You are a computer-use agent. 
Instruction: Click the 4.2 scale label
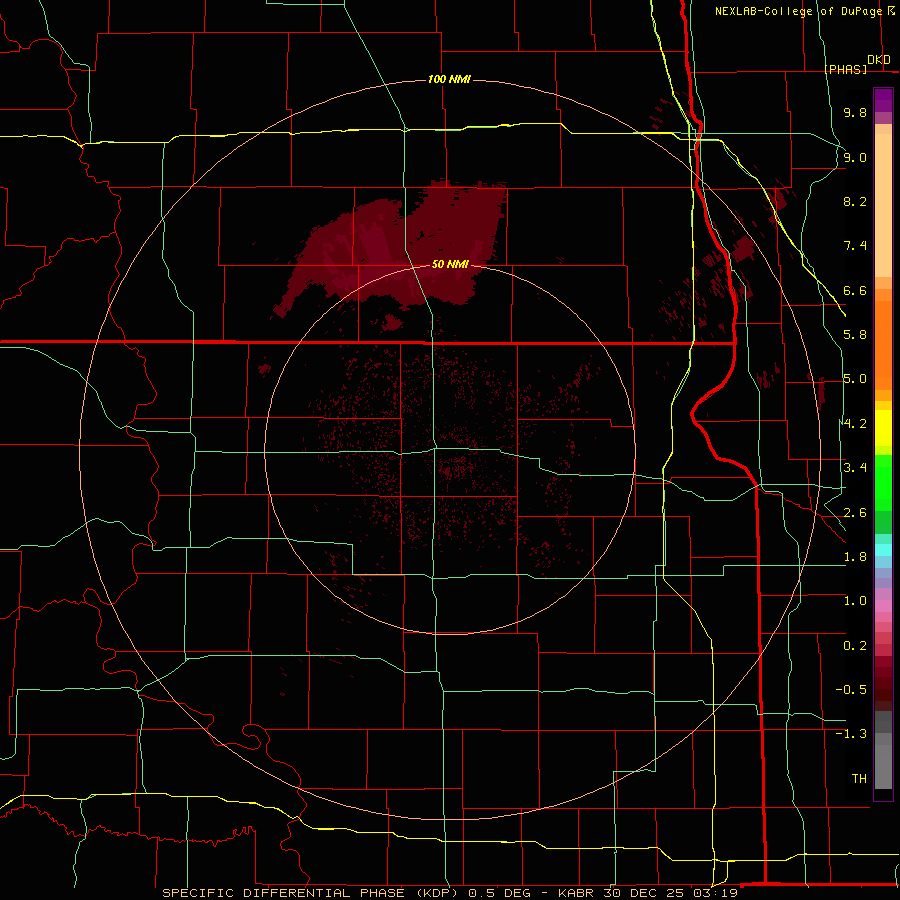[855, 424]
